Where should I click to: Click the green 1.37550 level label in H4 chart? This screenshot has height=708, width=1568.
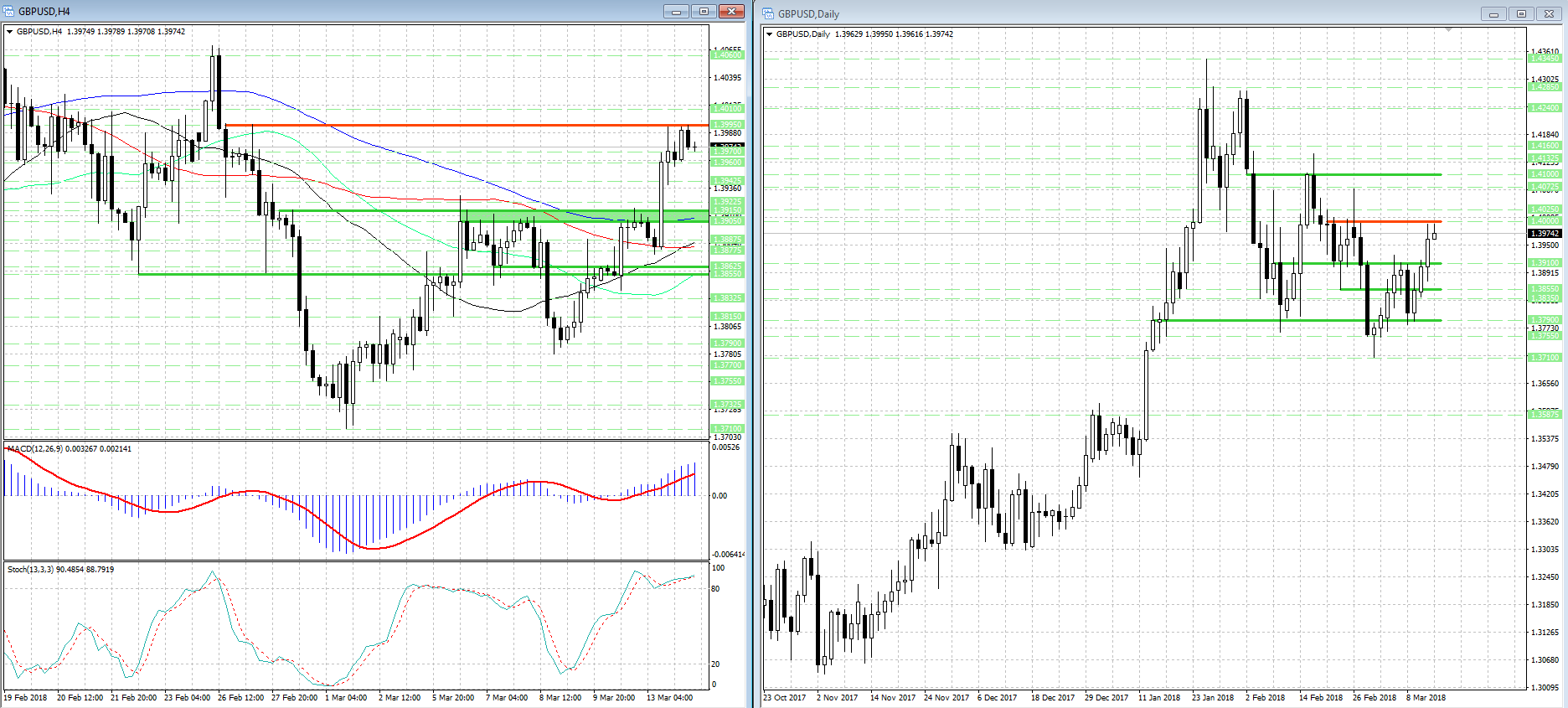(x=727, y=380)
